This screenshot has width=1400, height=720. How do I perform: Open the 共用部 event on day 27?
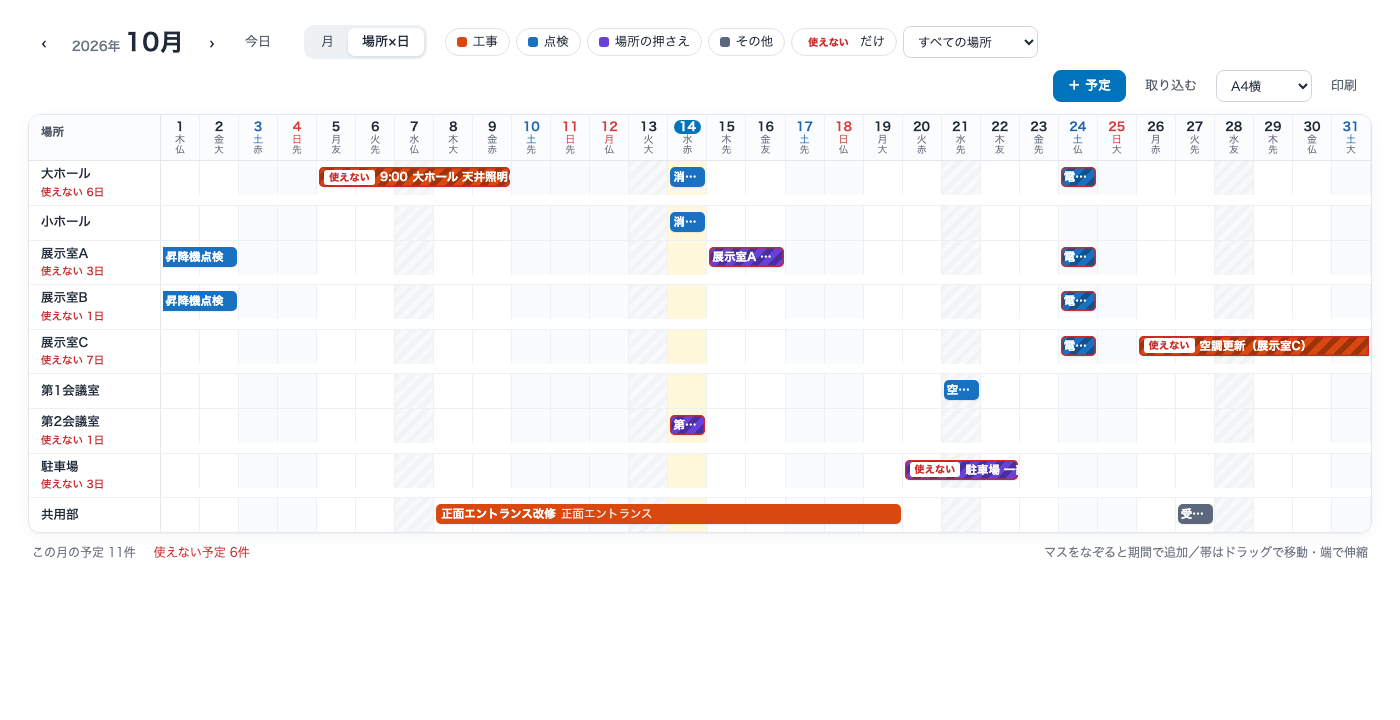(x=1195, y=514)
